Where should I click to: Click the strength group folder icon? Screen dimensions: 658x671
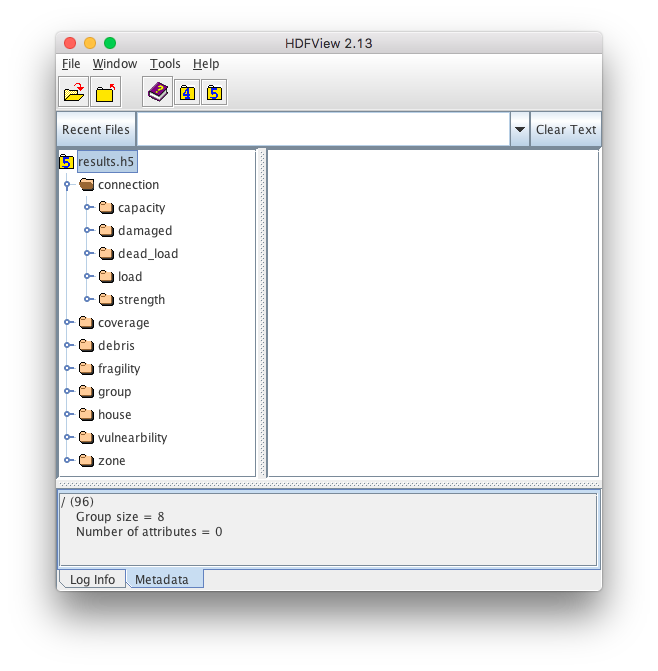point(106,300)
